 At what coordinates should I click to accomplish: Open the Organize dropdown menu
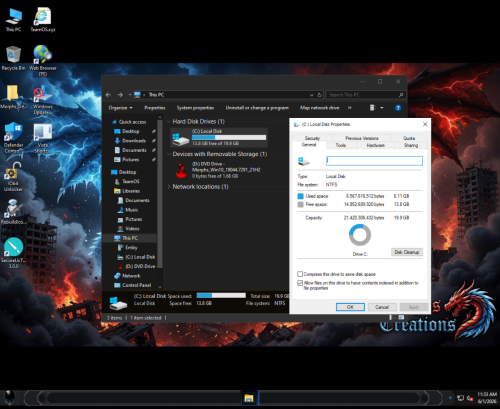click(120, 108)
